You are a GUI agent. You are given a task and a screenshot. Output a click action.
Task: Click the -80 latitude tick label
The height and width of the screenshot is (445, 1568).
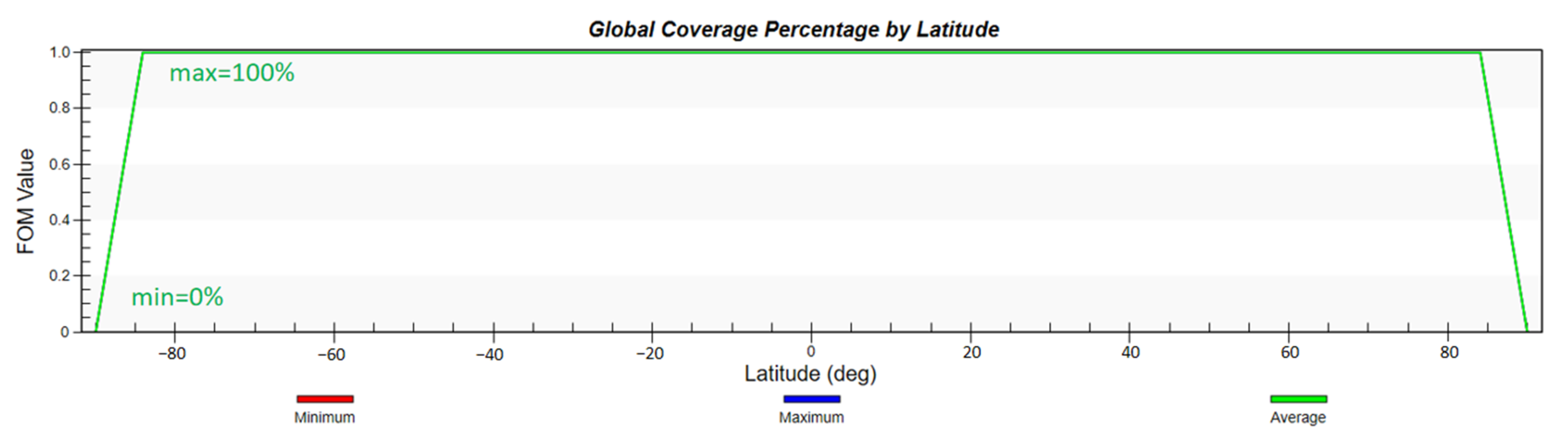pos(172,354)
